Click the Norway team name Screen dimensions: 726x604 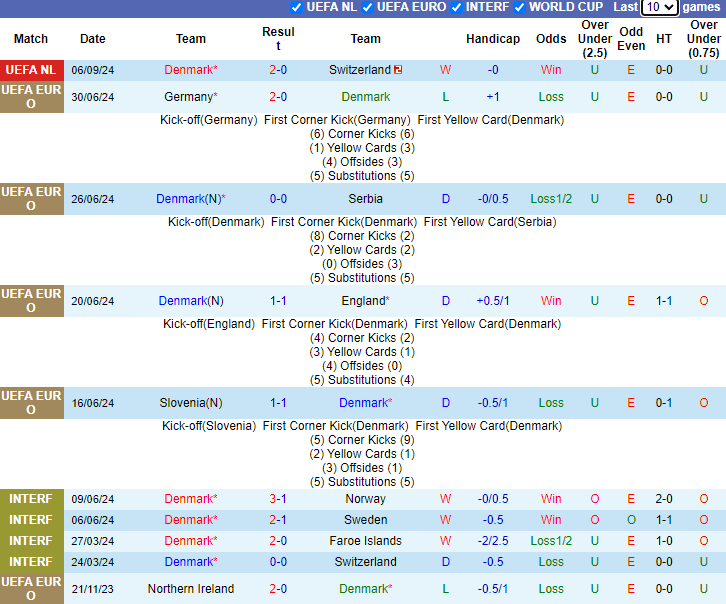pos(365,499)
